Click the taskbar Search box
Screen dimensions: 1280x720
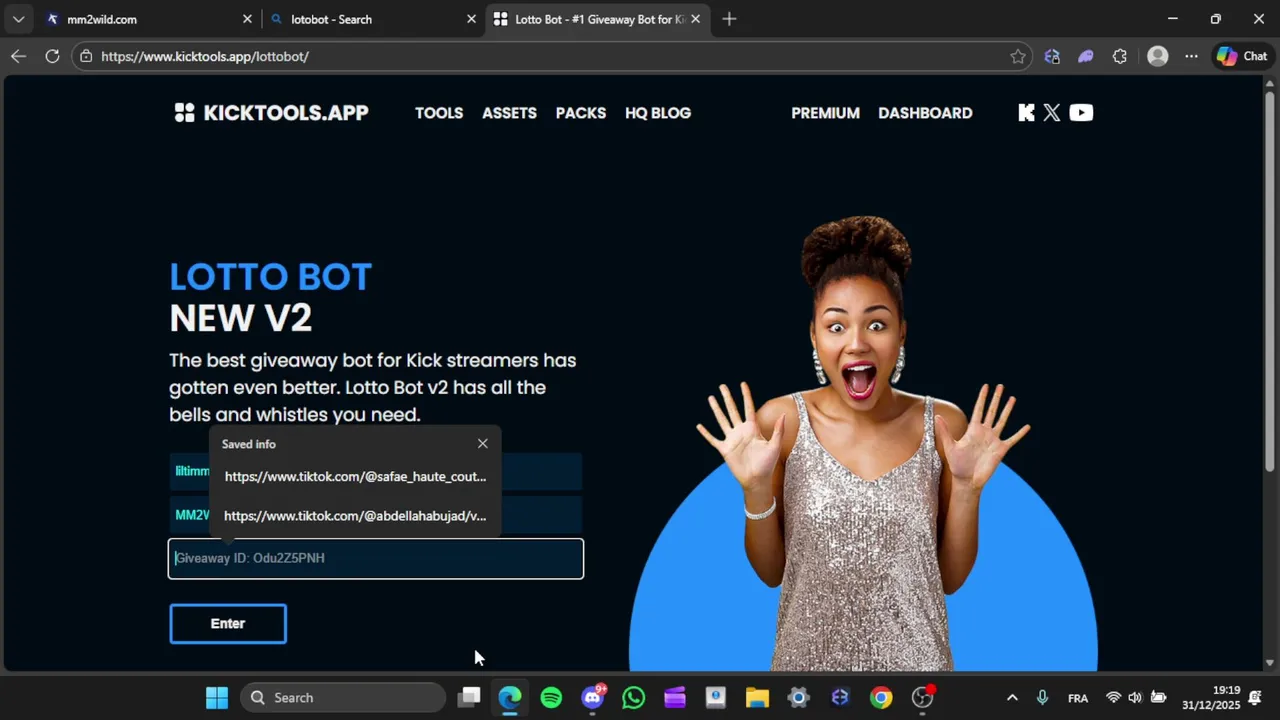pos(343,697)
